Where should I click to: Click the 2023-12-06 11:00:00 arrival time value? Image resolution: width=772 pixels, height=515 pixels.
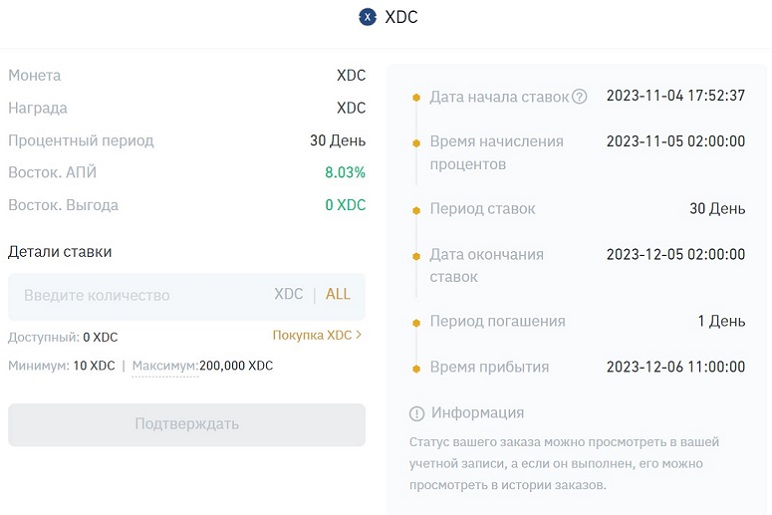tap(675, 368)
